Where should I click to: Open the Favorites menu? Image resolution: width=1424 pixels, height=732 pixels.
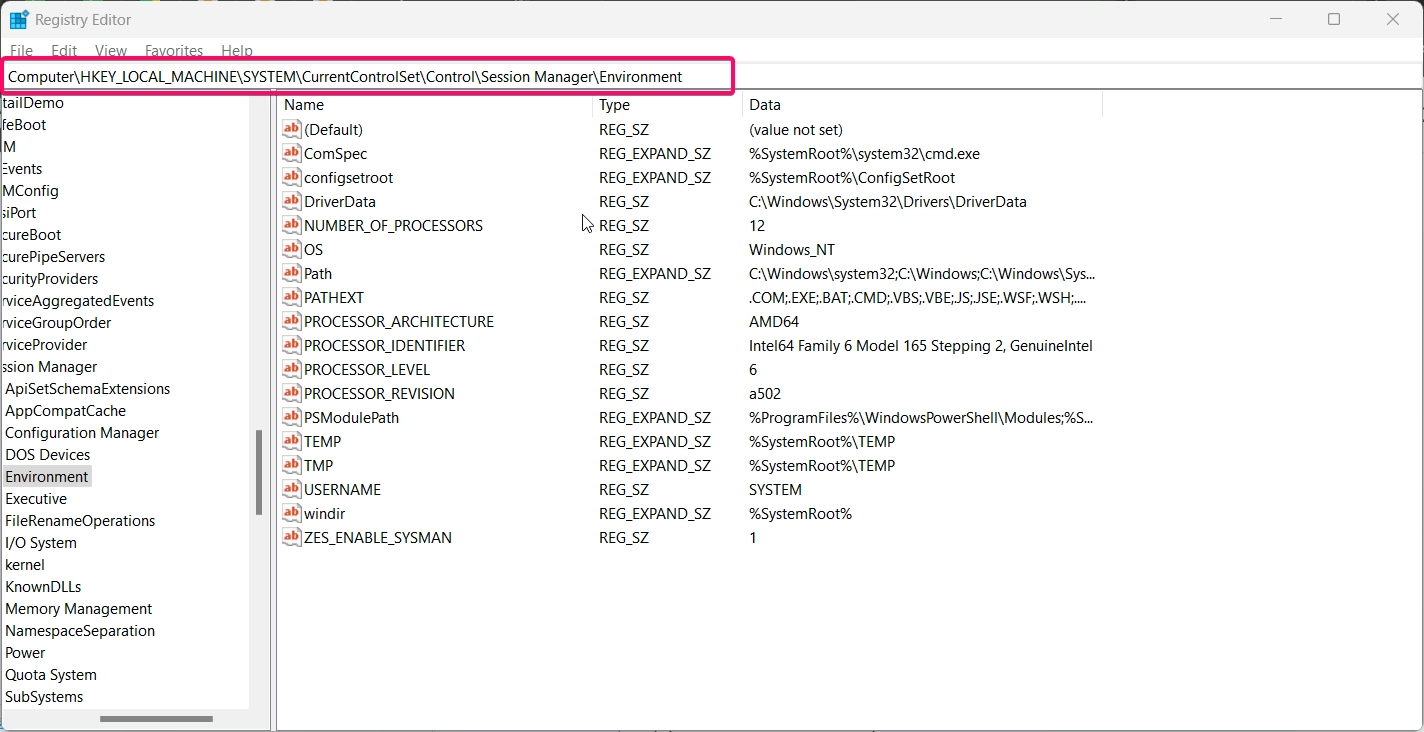174,50
